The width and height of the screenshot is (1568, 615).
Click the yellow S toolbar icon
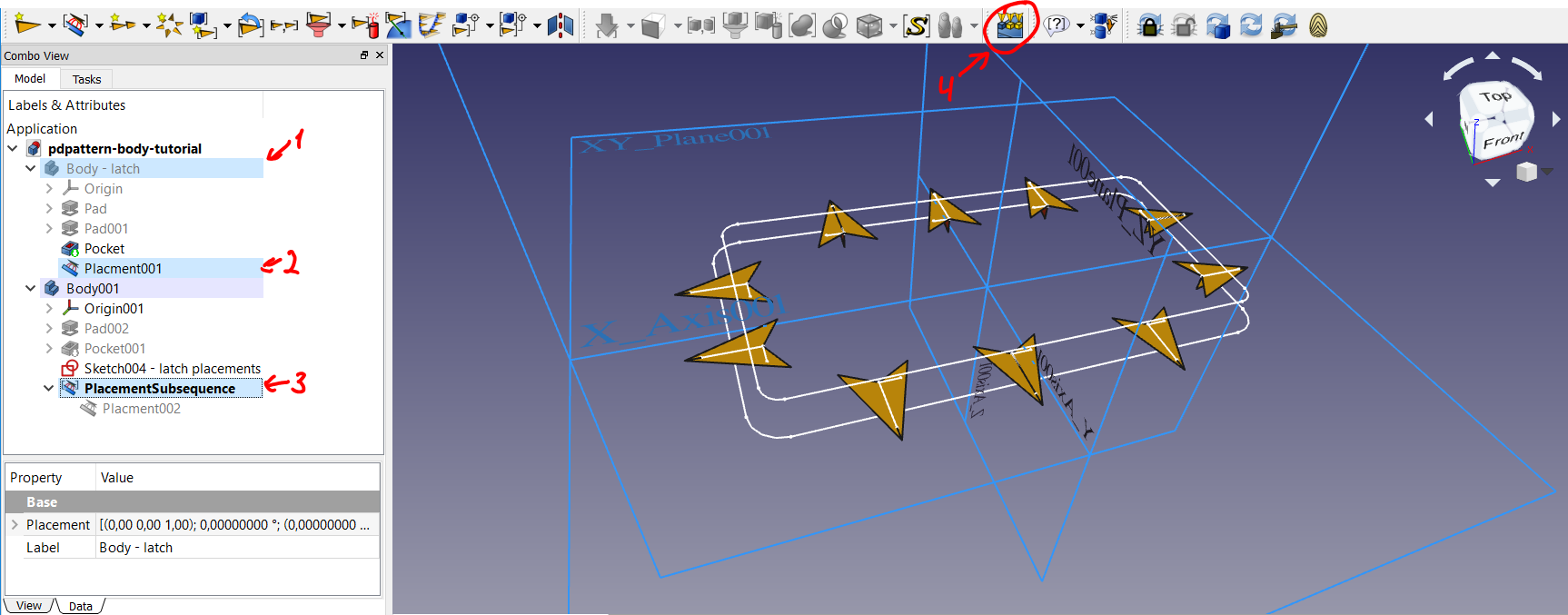tap(916, 26)
